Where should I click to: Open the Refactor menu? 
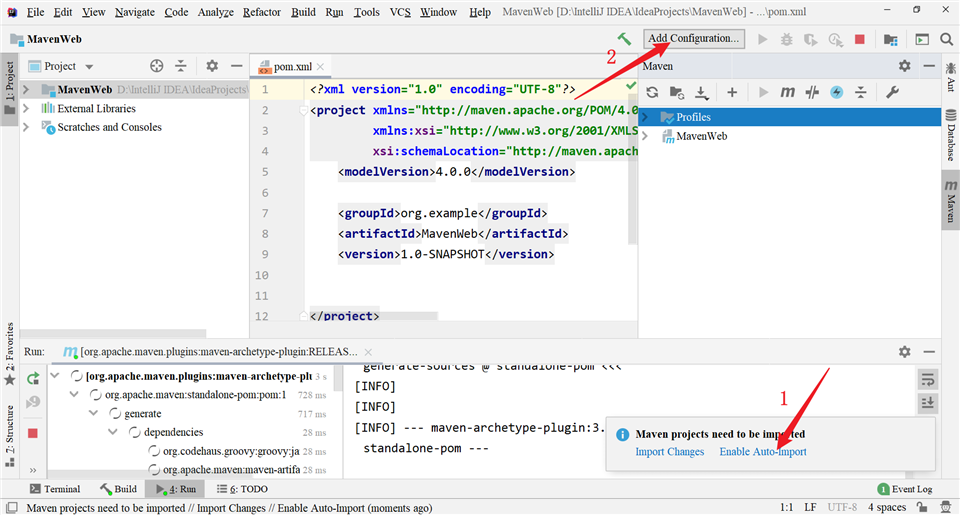261,12
